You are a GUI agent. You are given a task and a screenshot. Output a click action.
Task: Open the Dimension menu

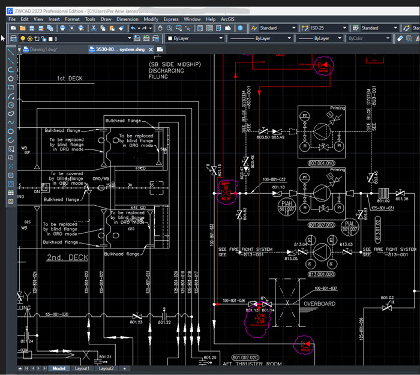point(127,19)
